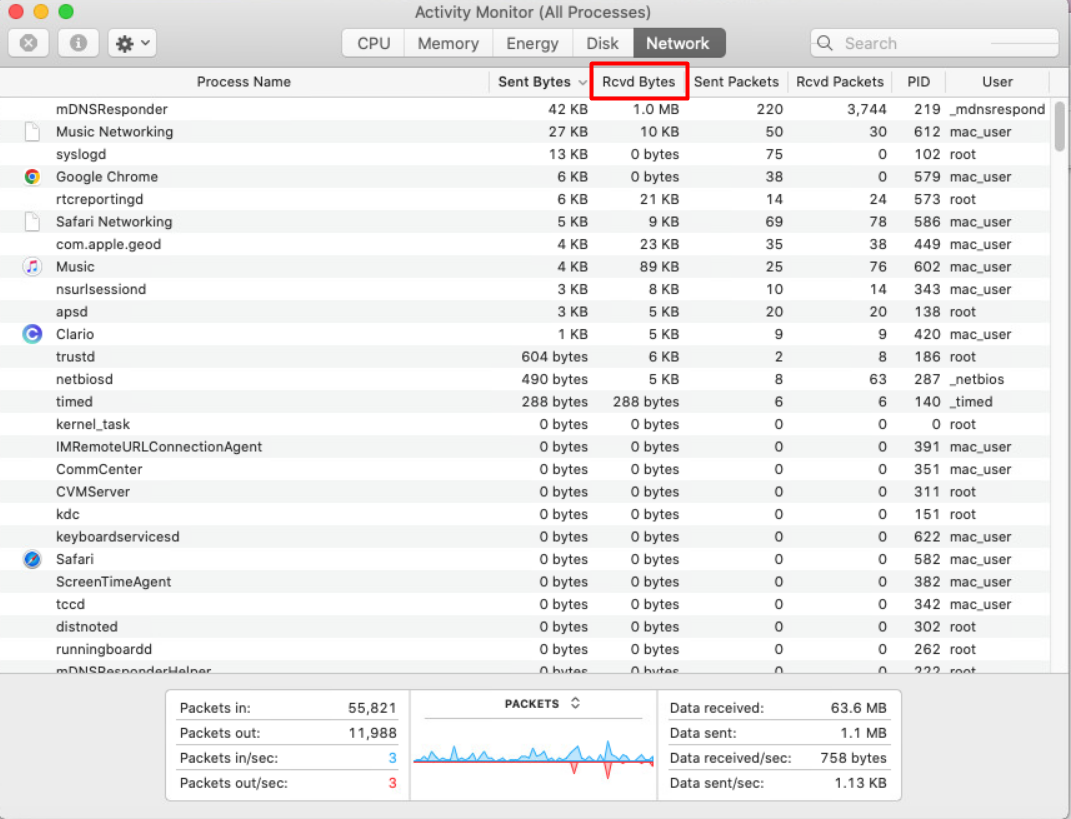Click into the Search field

[934, 43]
